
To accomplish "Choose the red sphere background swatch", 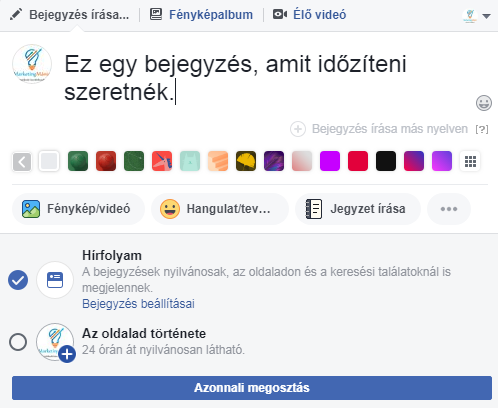I will tap(106, 161).
